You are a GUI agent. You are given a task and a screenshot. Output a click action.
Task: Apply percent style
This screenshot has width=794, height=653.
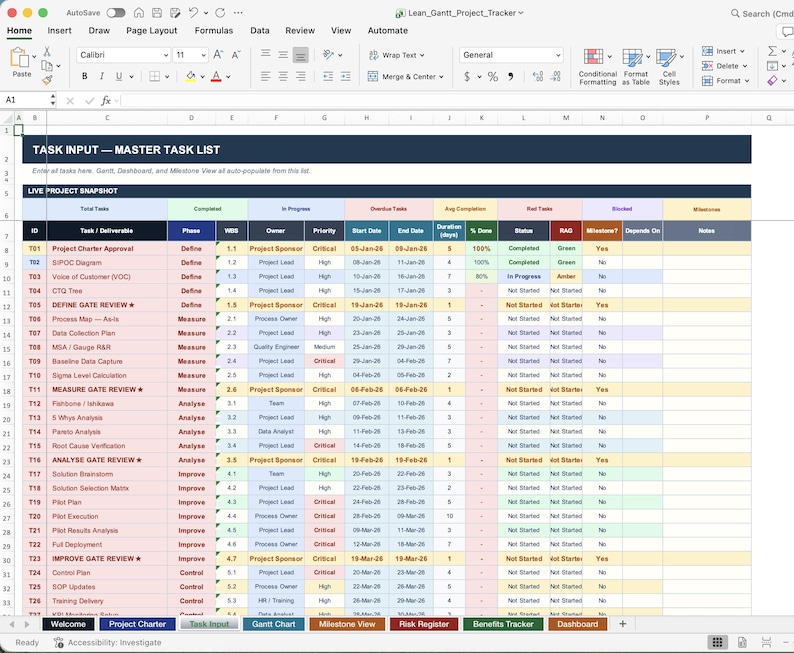pyautogui.click(x=493, y=76)
